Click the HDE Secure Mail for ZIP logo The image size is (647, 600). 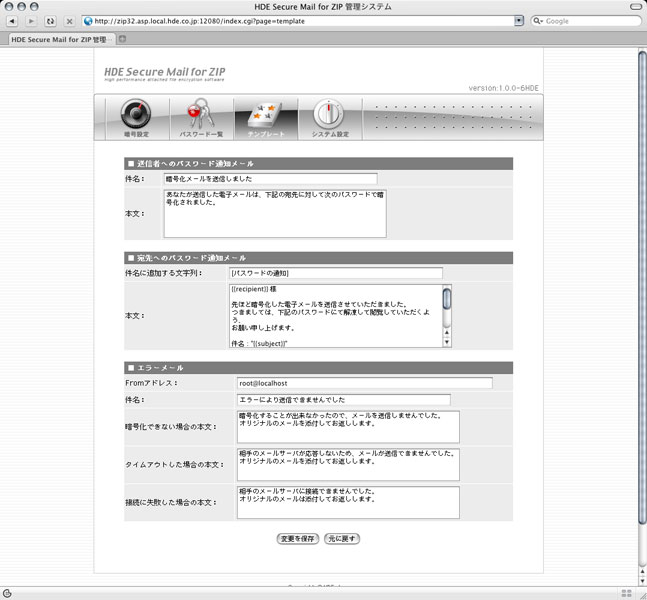pyautogui.click(x=165, y=73)
